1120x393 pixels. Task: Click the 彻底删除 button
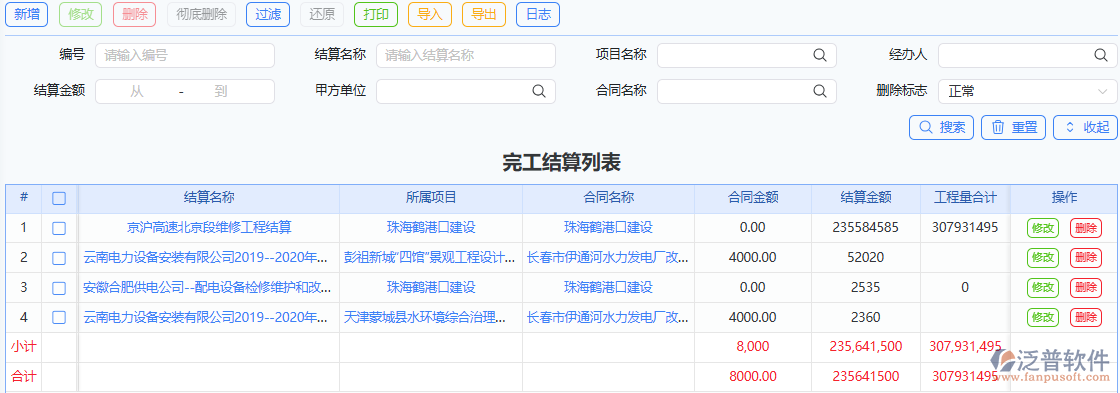click(201, 14)
